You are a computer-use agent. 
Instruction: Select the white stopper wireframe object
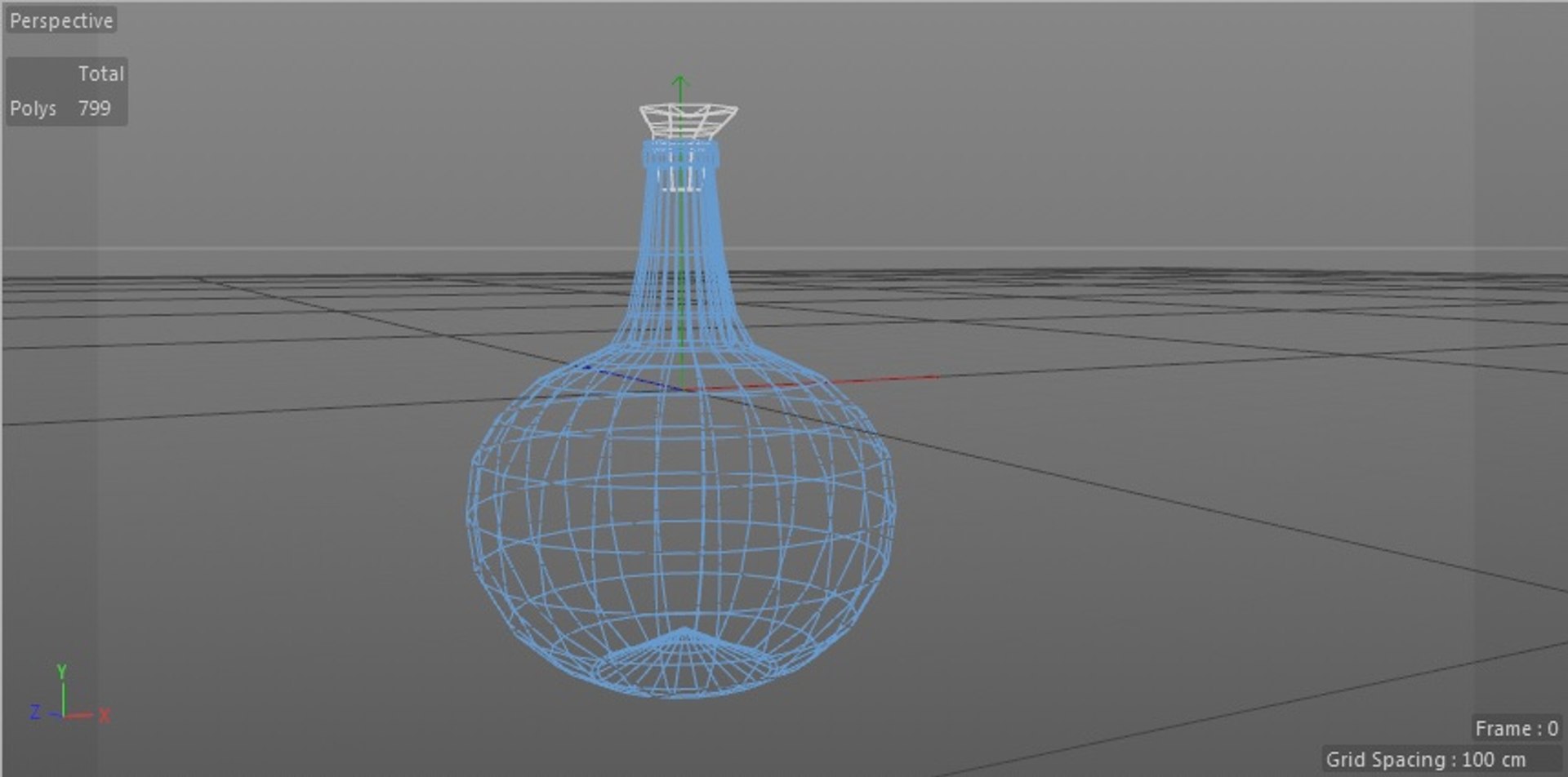coord(688,121)
